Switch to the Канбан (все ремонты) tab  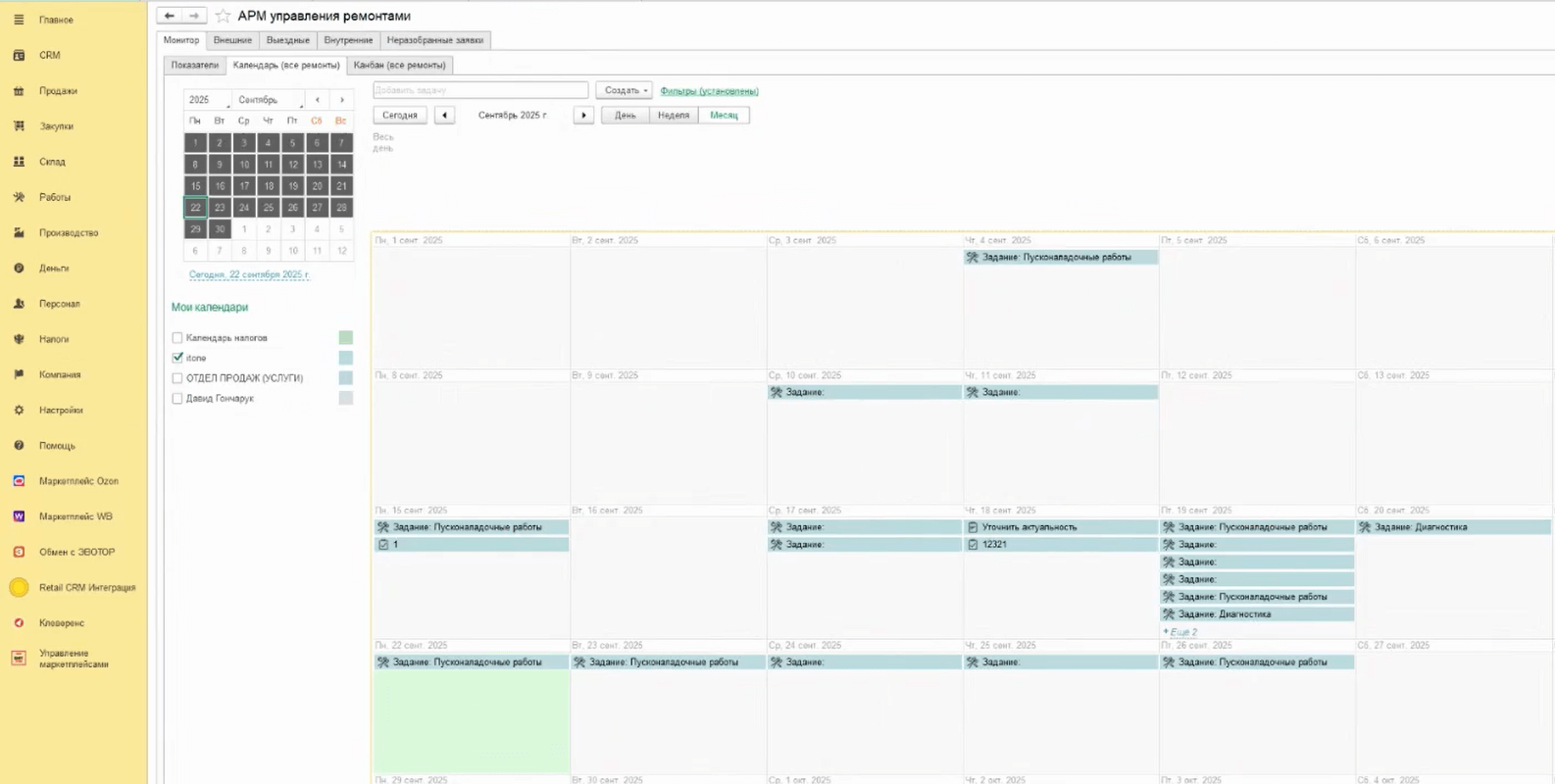click(399, 66)
